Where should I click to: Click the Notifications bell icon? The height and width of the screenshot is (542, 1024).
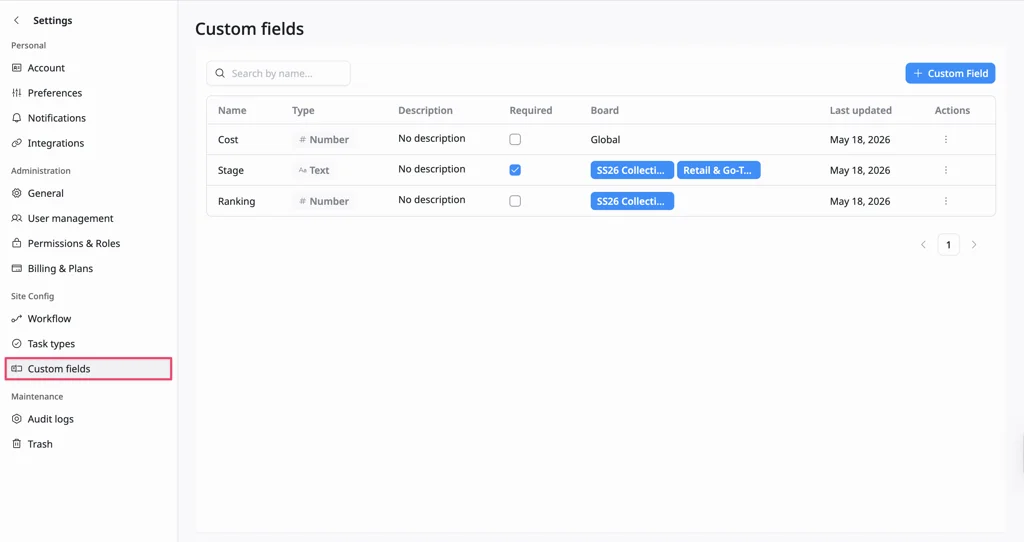pos(16,118)
